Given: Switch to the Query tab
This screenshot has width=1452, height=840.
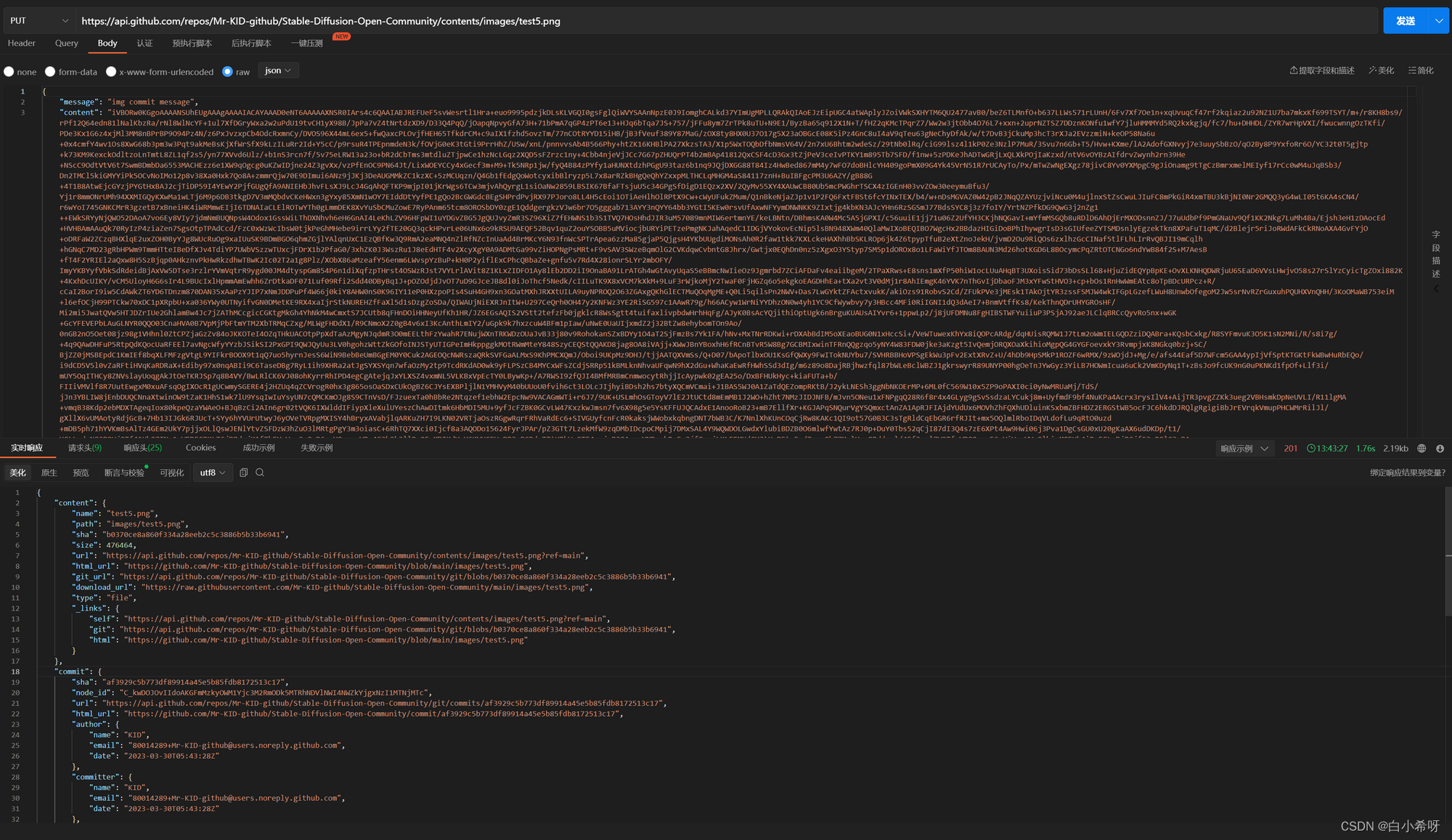Looking at the screenshot, I should [x=67, y=44].
